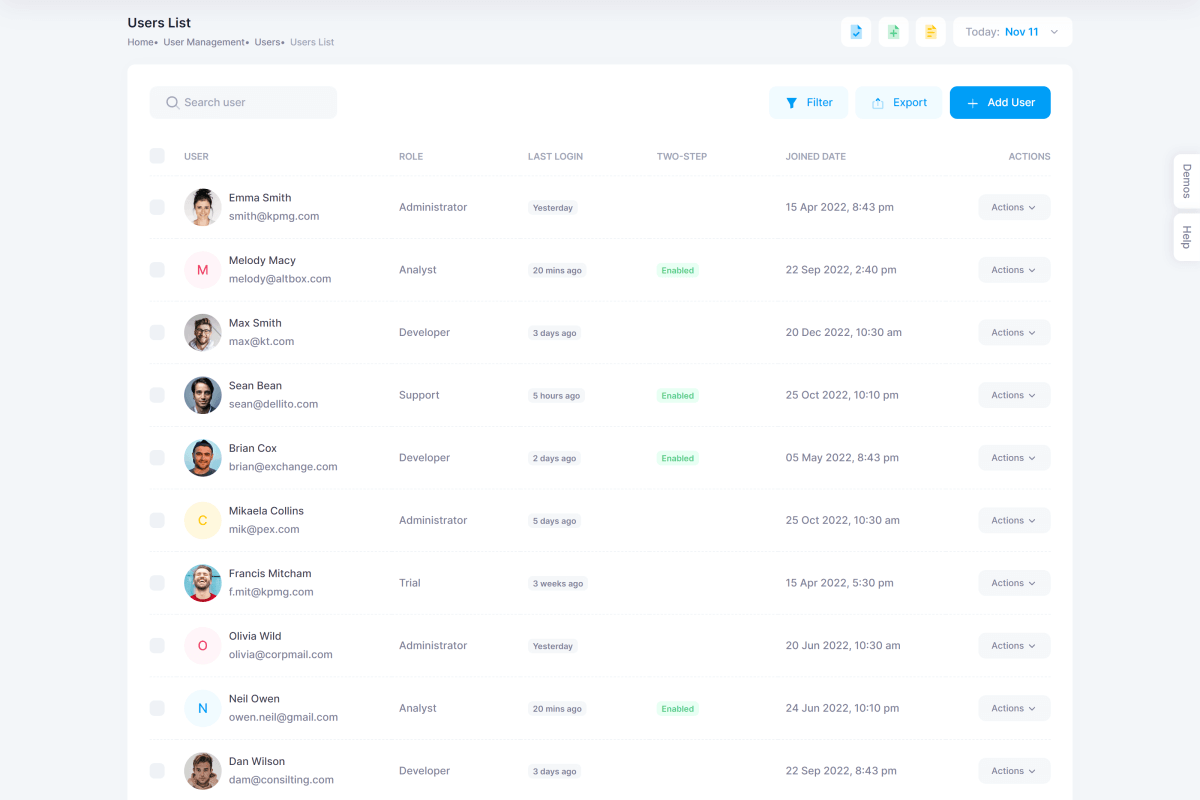The image size is (1200, 800).
Task: Open Actions menu for Mikaela Collins
Action: [1013, 520]
